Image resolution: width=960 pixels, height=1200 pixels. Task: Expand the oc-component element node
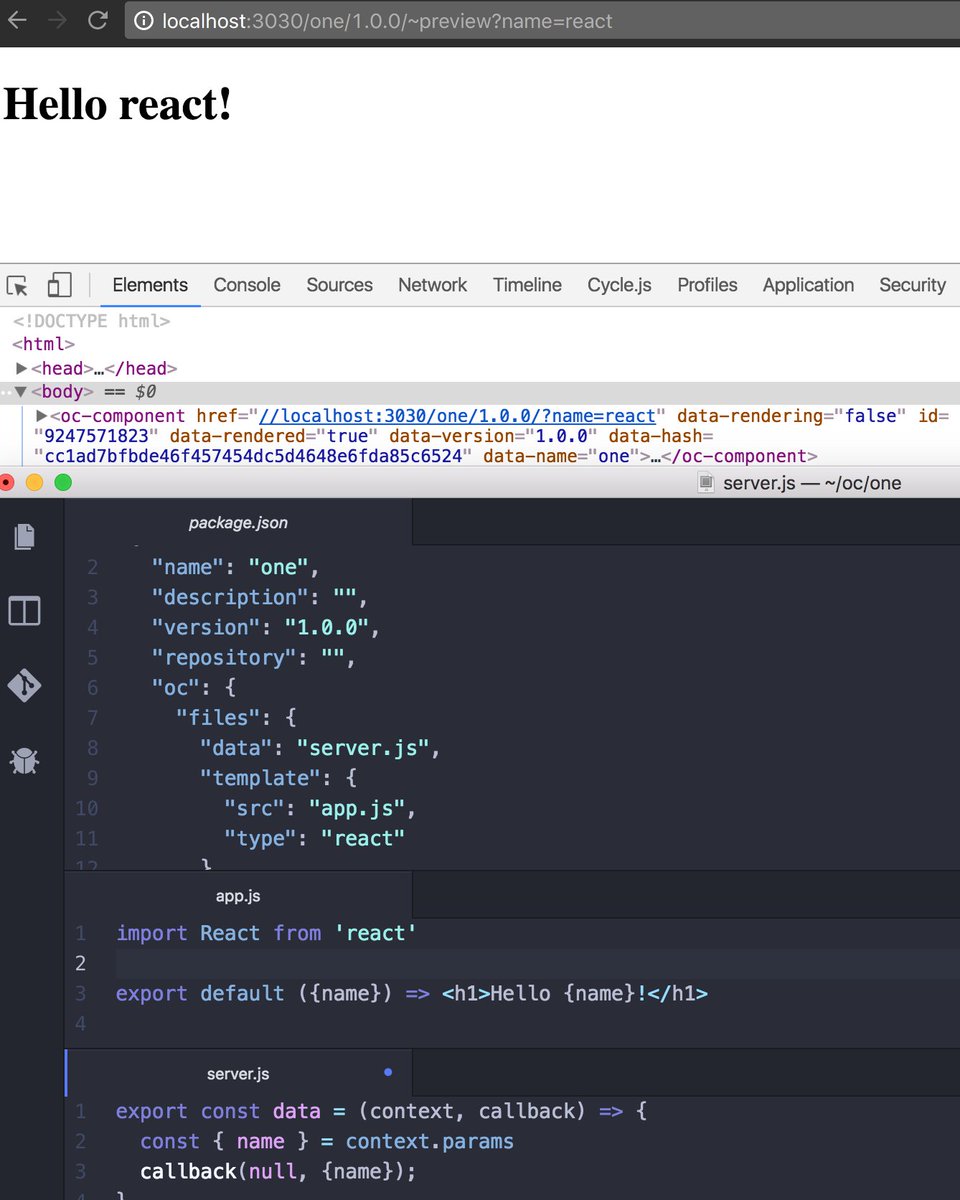coord(42,416)
